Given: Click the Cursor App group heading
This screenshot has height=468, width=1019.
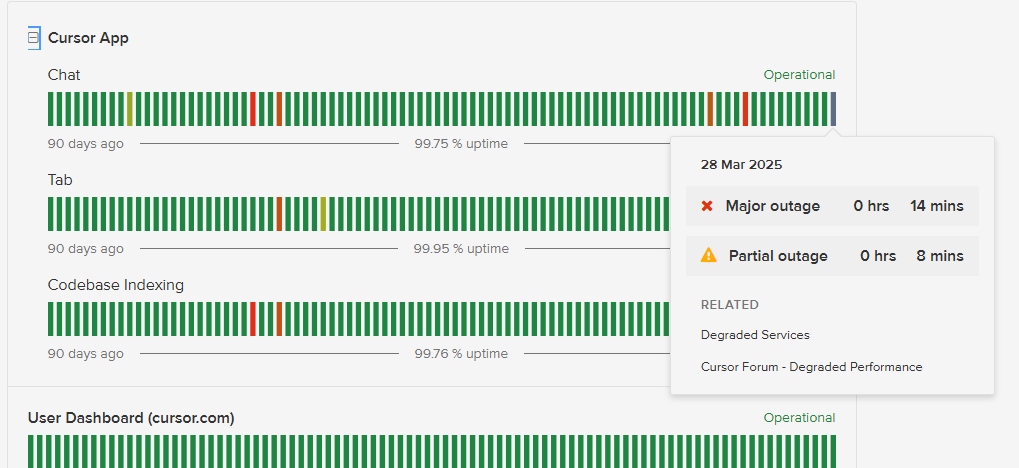Looking at the screenshot, I should coord(88,38).
